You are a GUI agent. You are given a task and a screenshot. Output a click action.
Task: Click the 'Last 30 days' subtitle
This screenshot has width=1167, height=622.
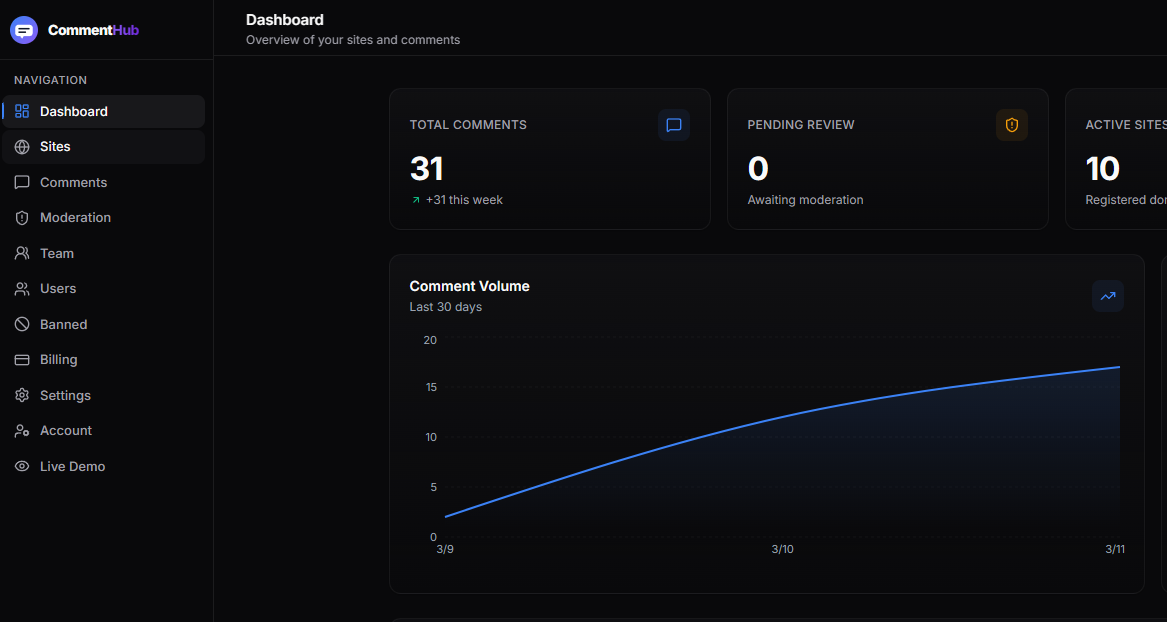click(446, 307)
